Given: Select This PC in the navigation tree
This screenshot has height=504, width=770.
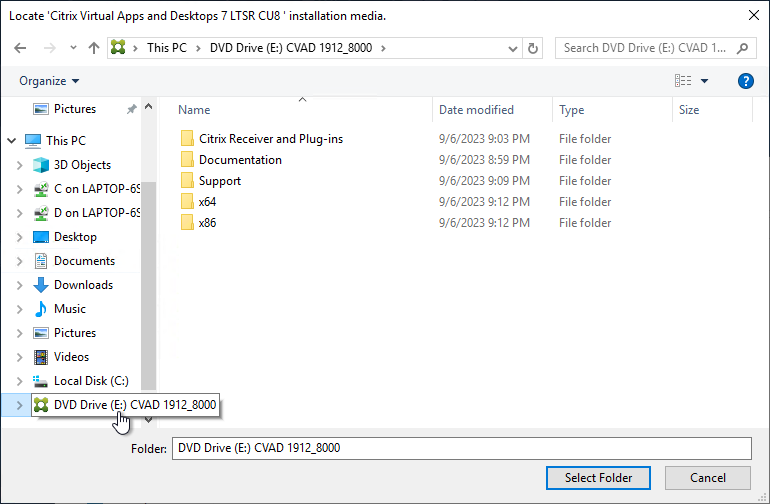Looking at the screenshot, I should tap(66, 141).
